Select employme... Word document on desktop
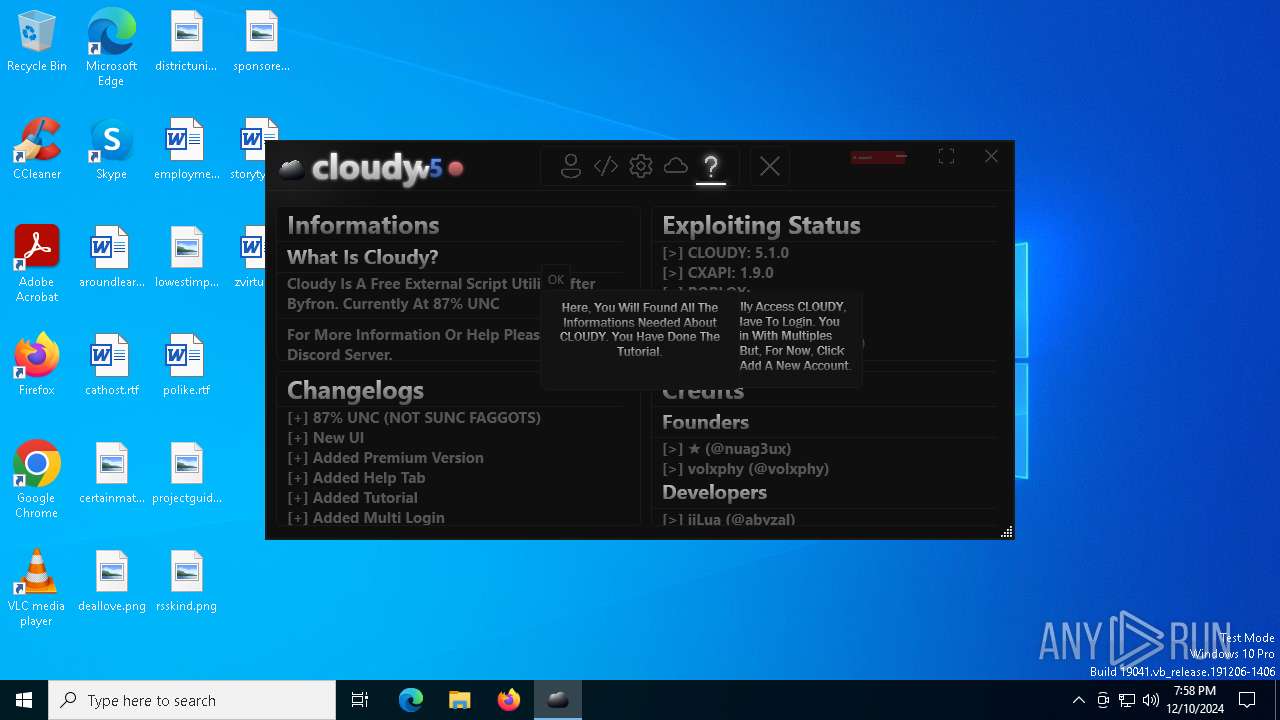This screenshot has height=720, width=1280. [x=186, y=149]
